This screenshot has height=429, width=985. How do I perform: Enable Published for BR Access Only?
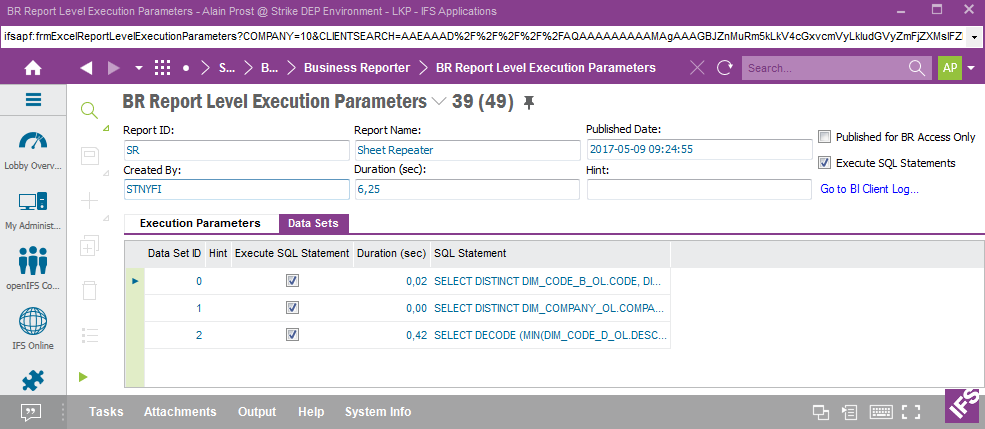point(825,137)
